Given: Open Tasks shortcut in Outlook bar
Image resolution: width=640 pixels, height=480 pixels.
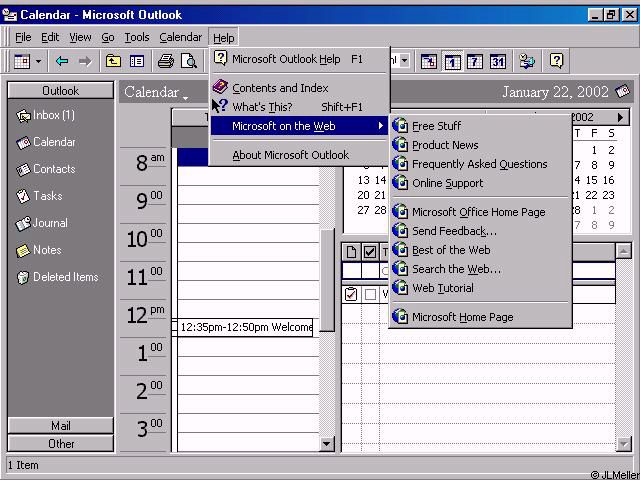Looking at the screenshot, I should click(39, 196).
